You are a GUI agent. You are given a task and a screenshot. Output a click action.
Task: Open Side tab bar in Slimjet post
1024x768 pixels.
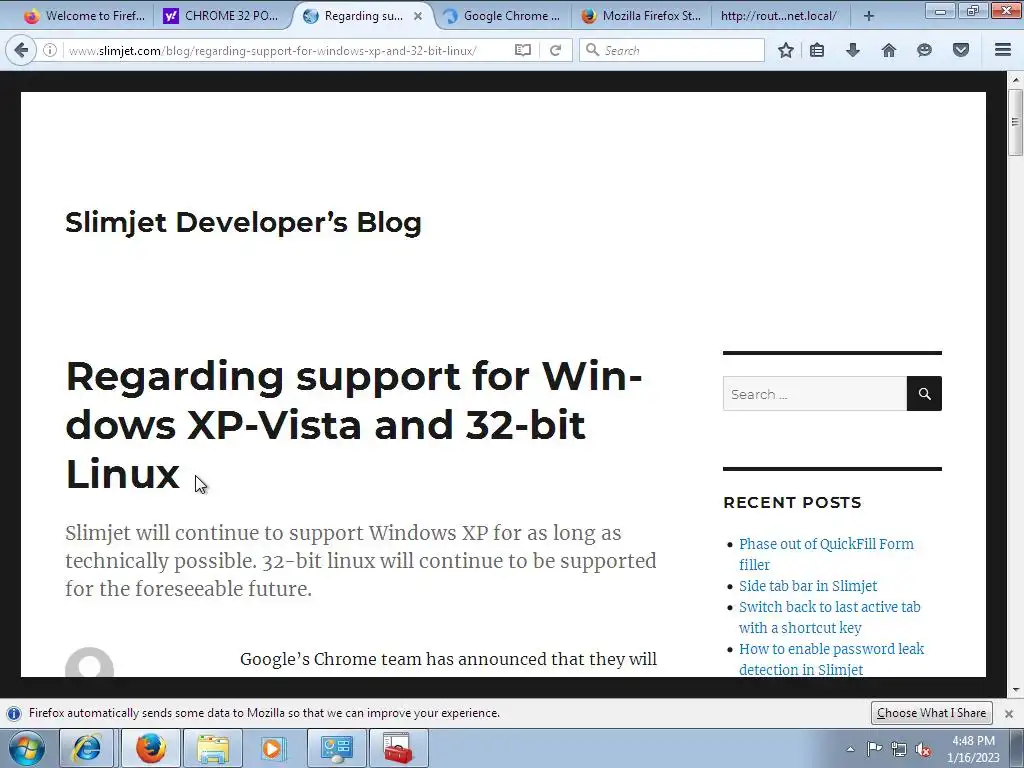pyautogui.click(x=808, y=586)
